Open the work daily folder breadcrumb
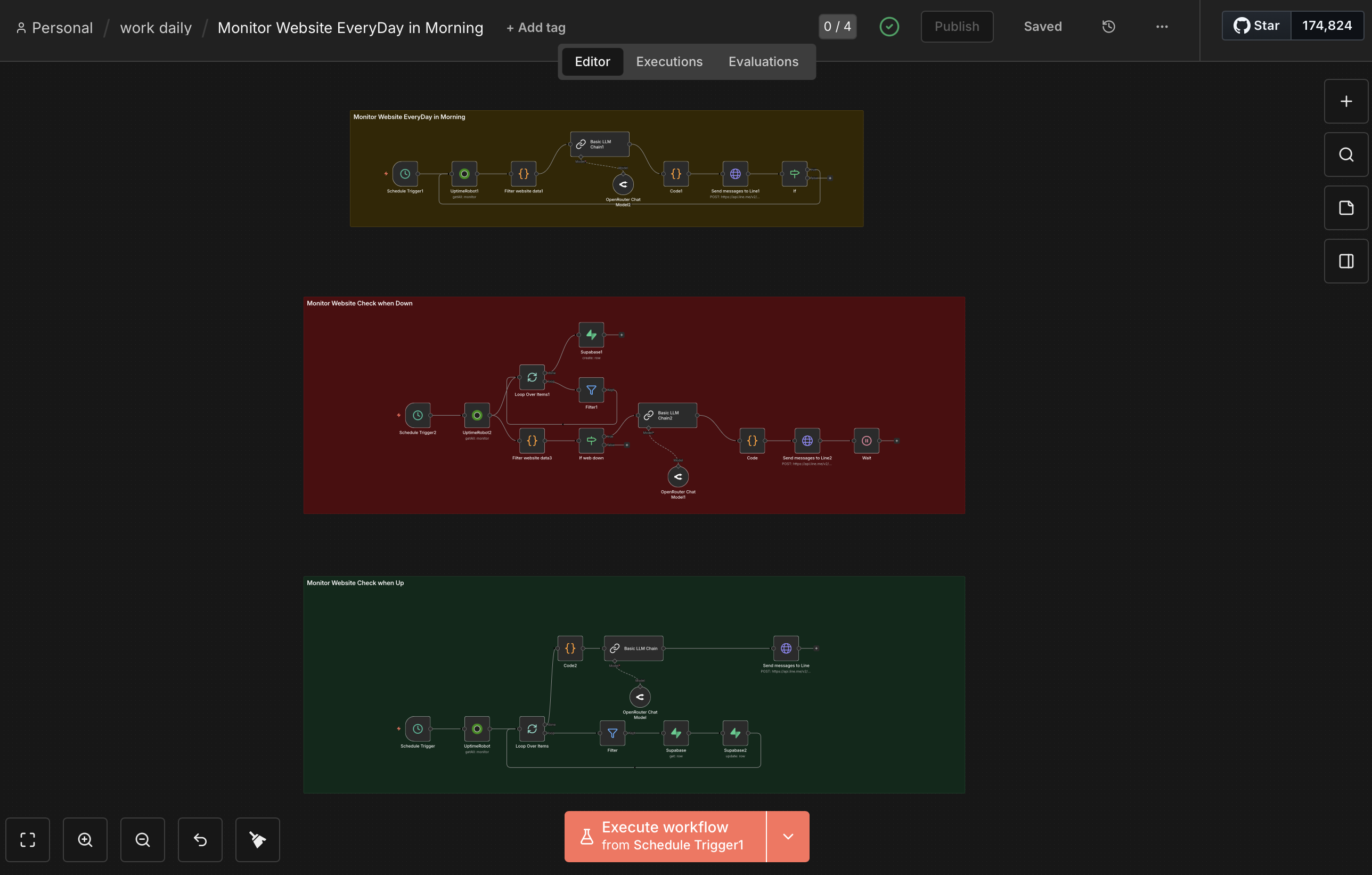Screen dimensions: 1372x875 tap(156, 27)
